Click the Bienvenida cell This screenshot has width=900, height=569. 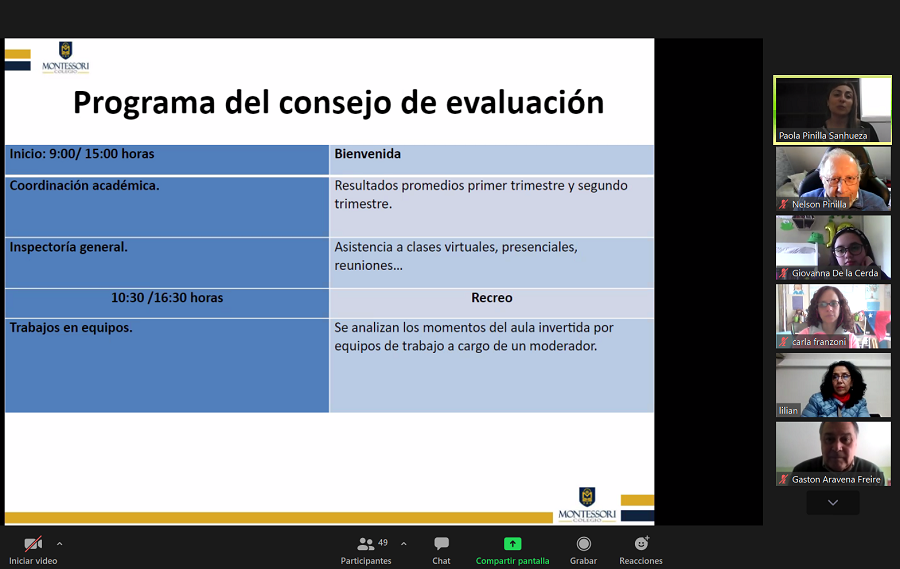pos(492,160)
